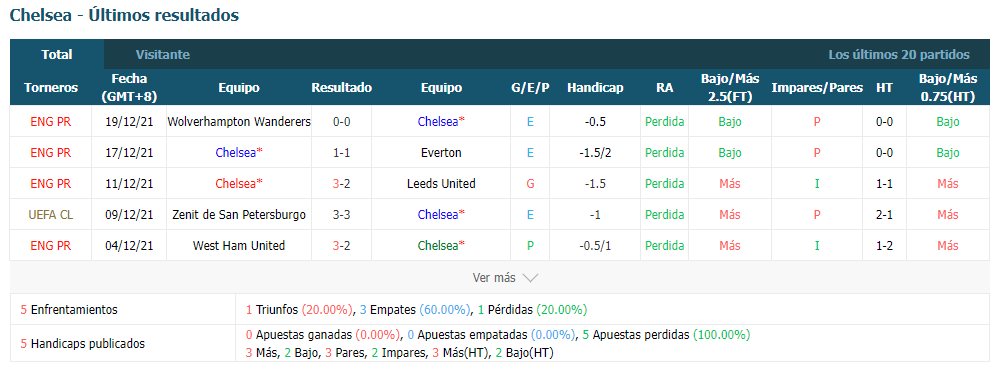
Task: Open the Leeds United team link
Action: click(x=441, y=184)
